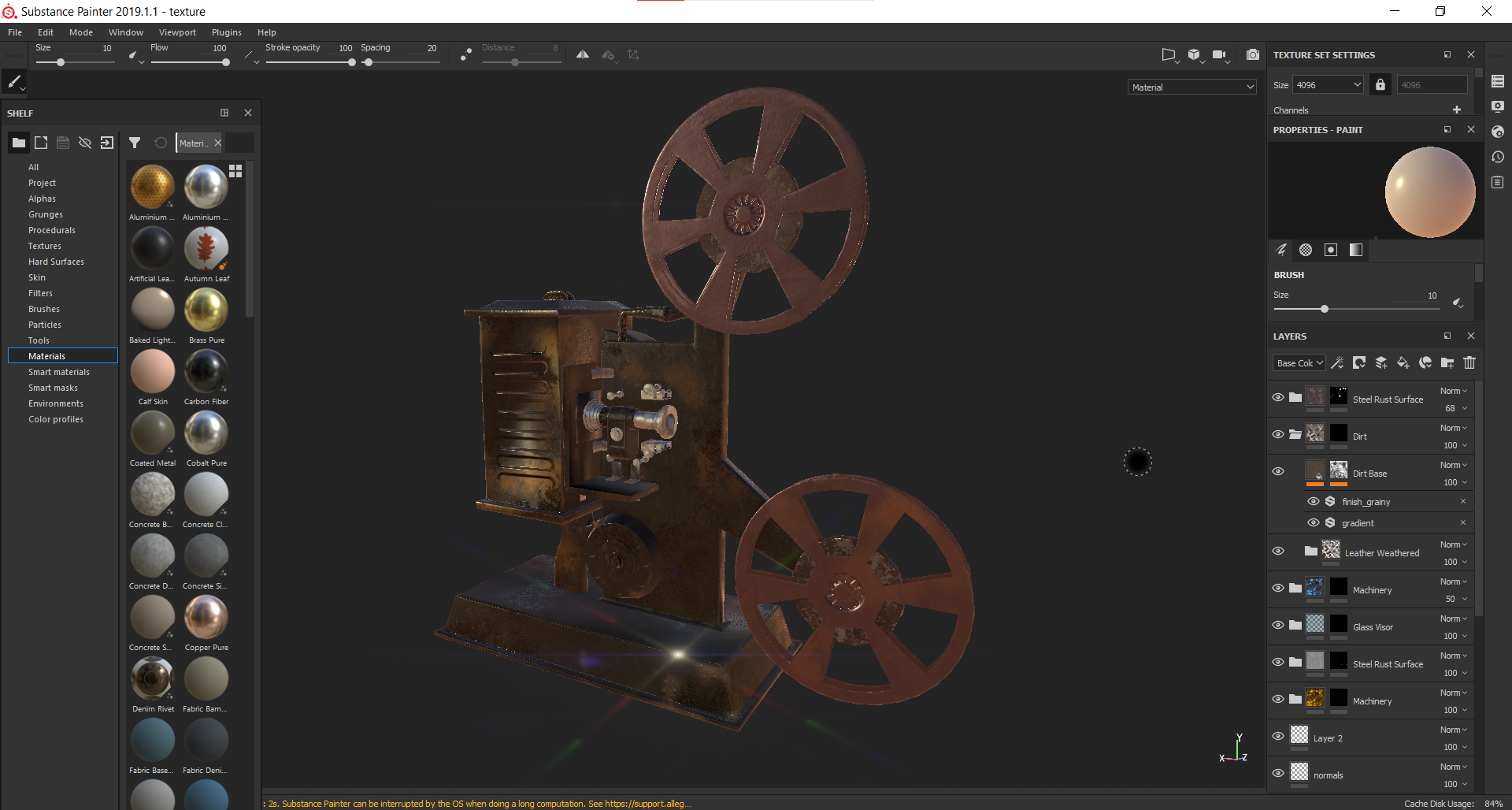Click the Flow slider handle
1512x810 pixels.
pyautogui.click(x=226, y=62)
